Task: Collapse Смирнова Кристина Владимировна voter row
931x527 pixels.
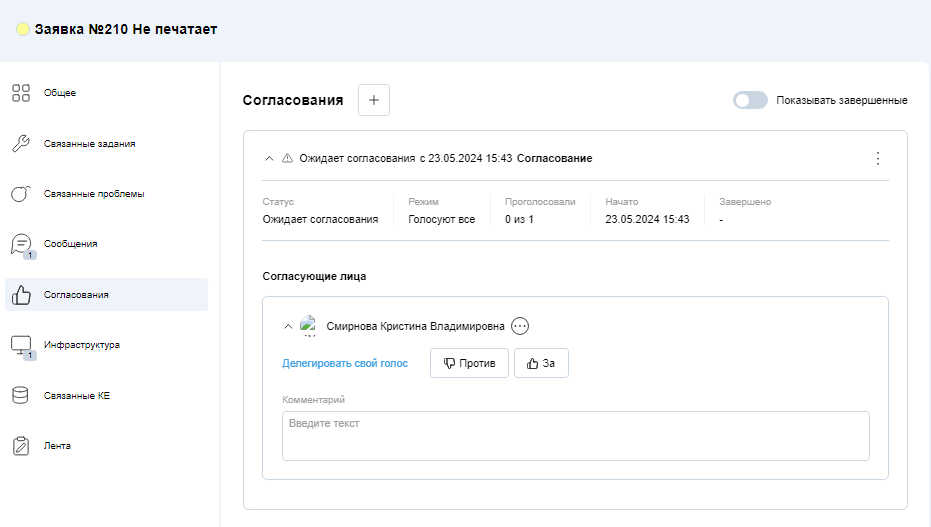Action: pos(288,326)
